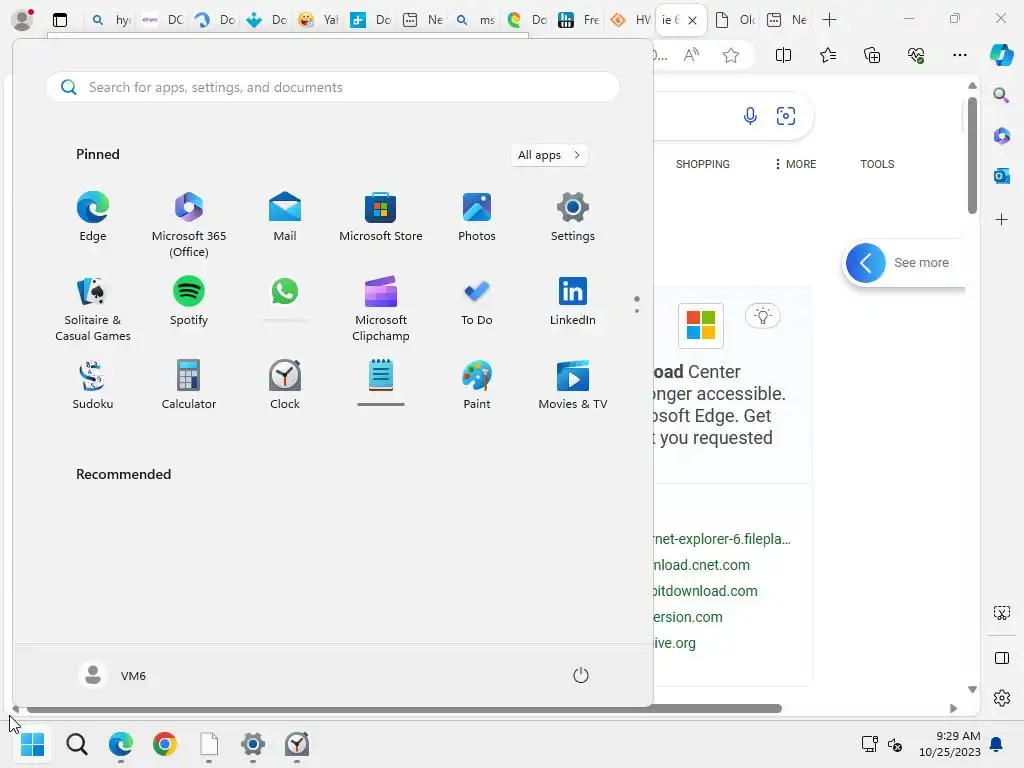Click the Start menu power icon
This screenshot has height=768, width=1024.
point(581,675)
